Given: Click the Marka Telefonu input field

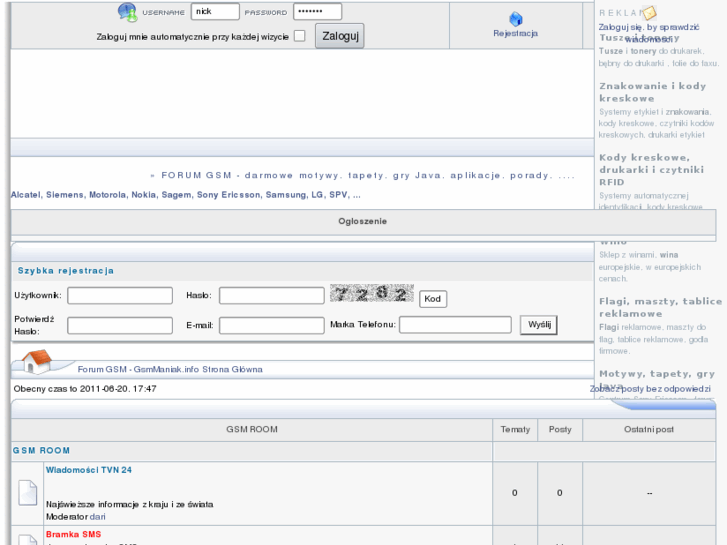Looking at the screenshot, I should 455,325.
